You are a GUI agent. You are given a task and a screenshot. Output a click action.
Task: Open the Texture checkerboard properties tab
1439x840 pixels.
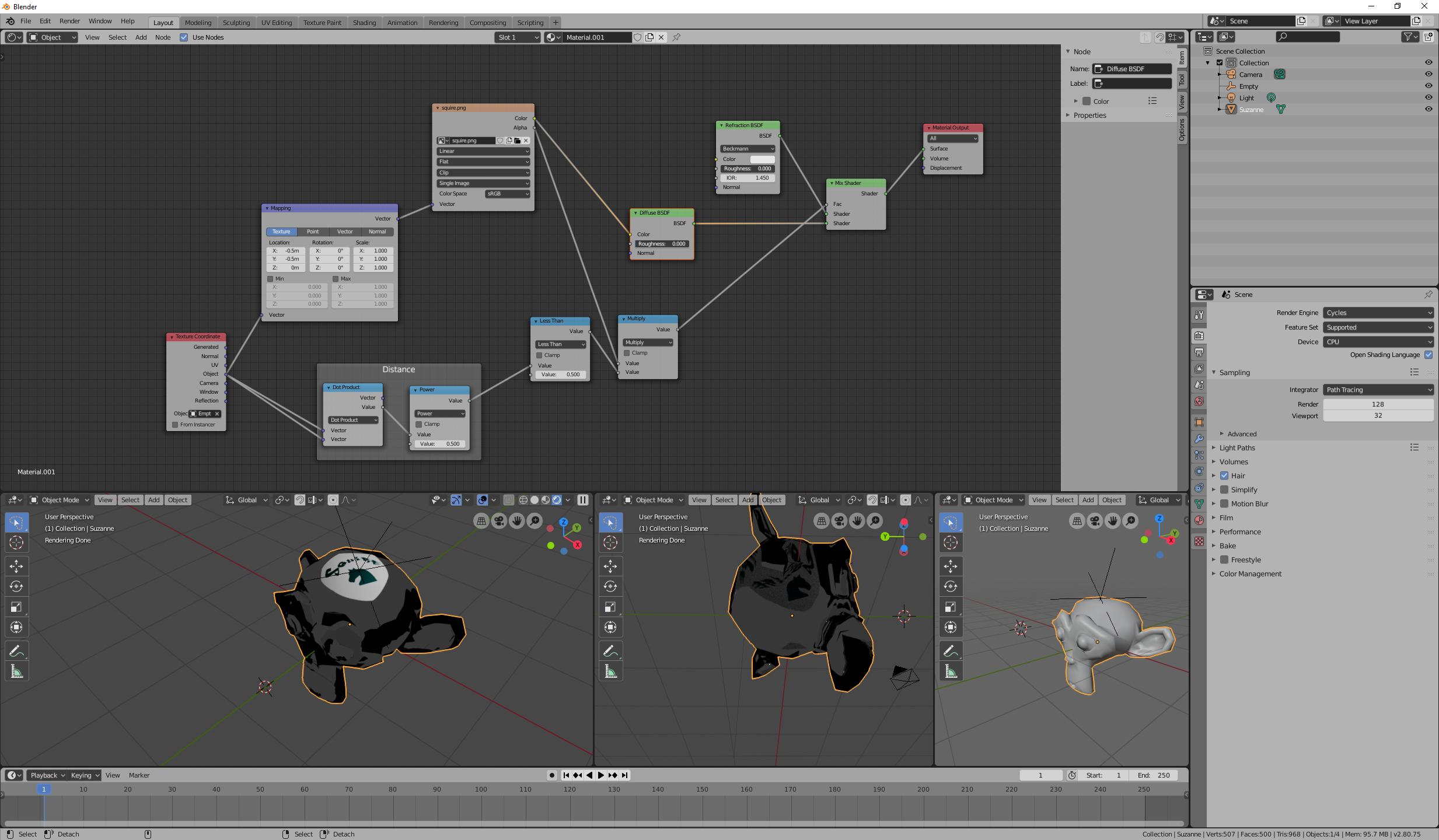tap(1199, 541)
